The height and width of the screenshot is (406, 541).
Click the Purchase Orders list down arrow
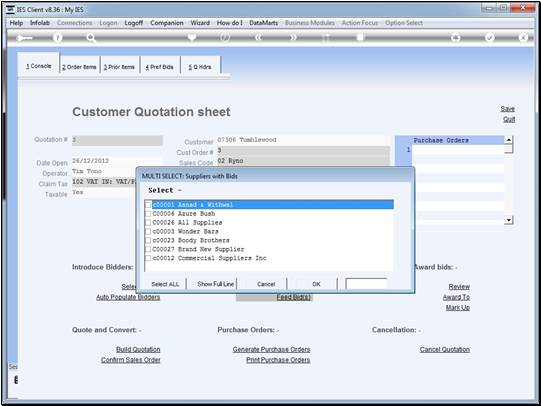tap(509, 220)
